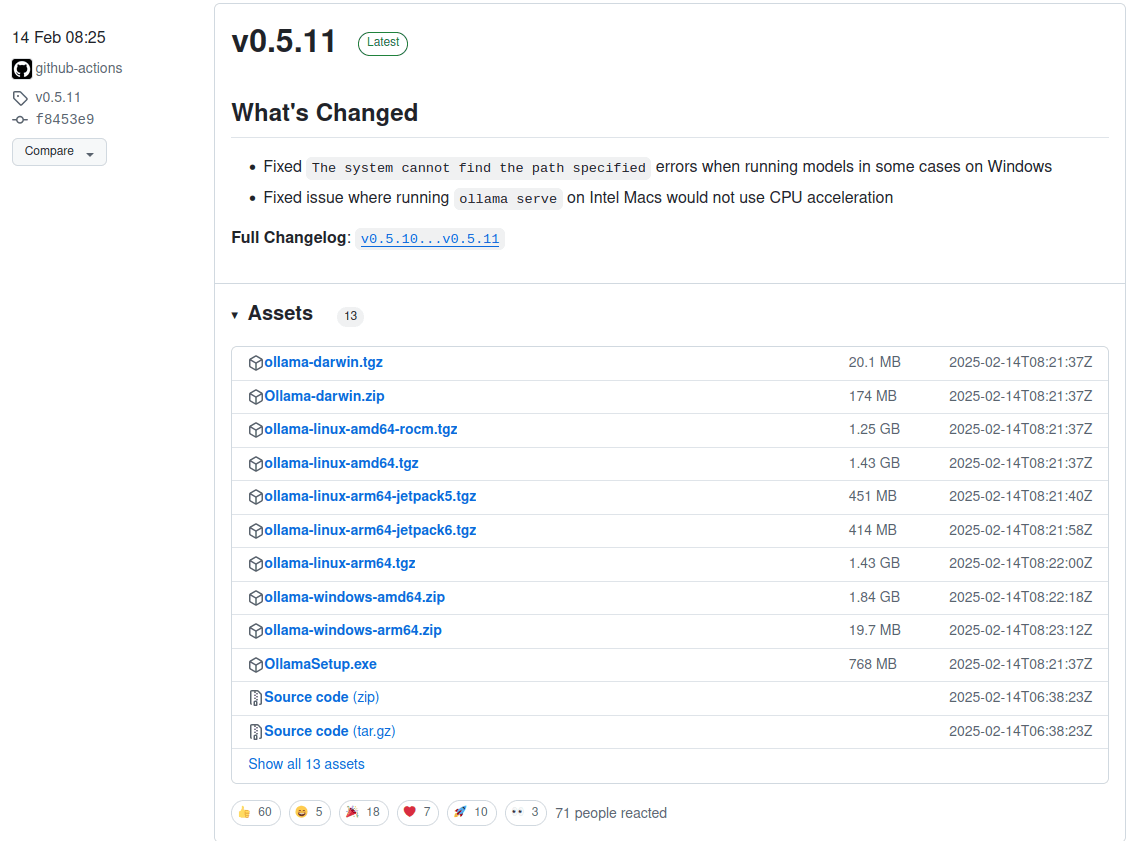1132x841 pixels.
Task: Click the What's Changed heading
Action: click(324, 113)
